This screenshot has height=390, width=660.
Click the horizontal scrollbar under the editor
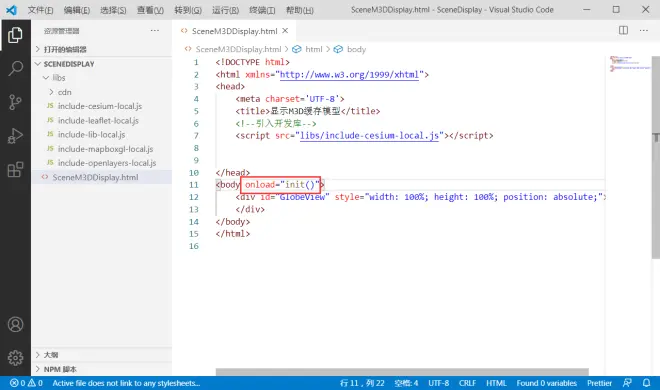click(x=402, y=372)
